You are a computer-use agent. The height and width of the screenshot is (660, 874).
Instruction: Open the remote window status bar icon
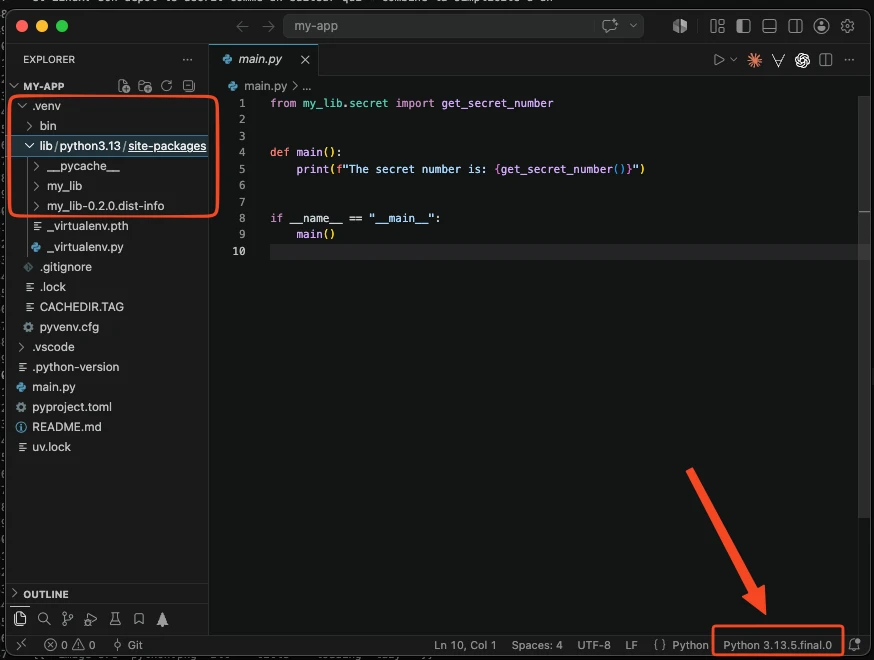[x=21, y=645]
